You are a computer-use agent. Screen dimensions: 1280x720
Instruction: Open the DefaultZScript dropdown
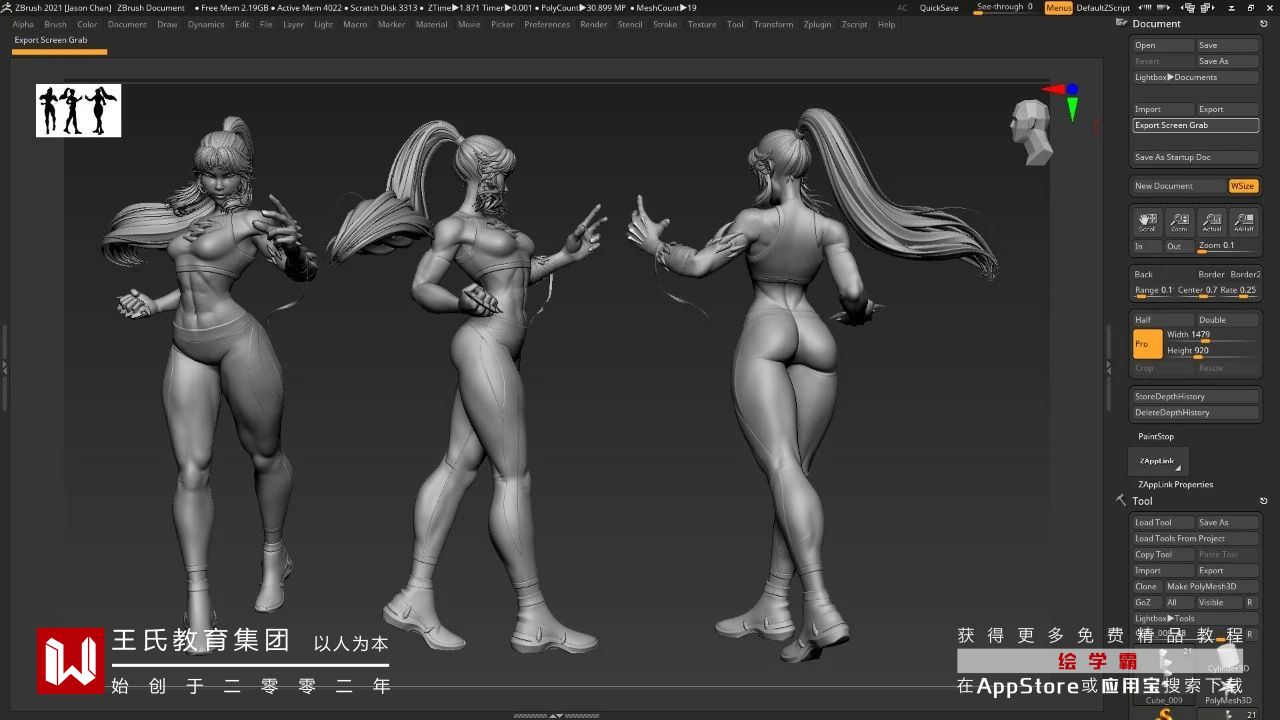click(x=1103, y=8)
